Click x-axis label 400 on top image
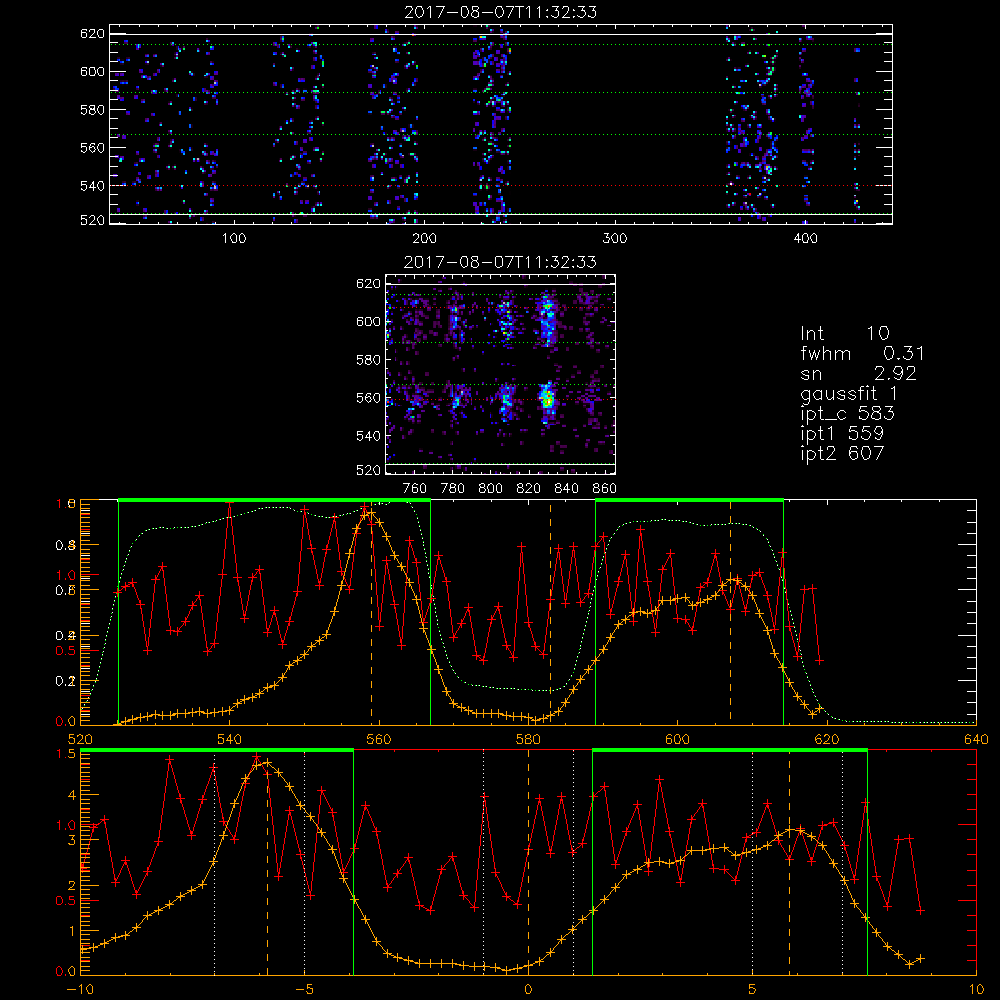The width and height of the screenshot is (1000, 1000). point(805,239)
